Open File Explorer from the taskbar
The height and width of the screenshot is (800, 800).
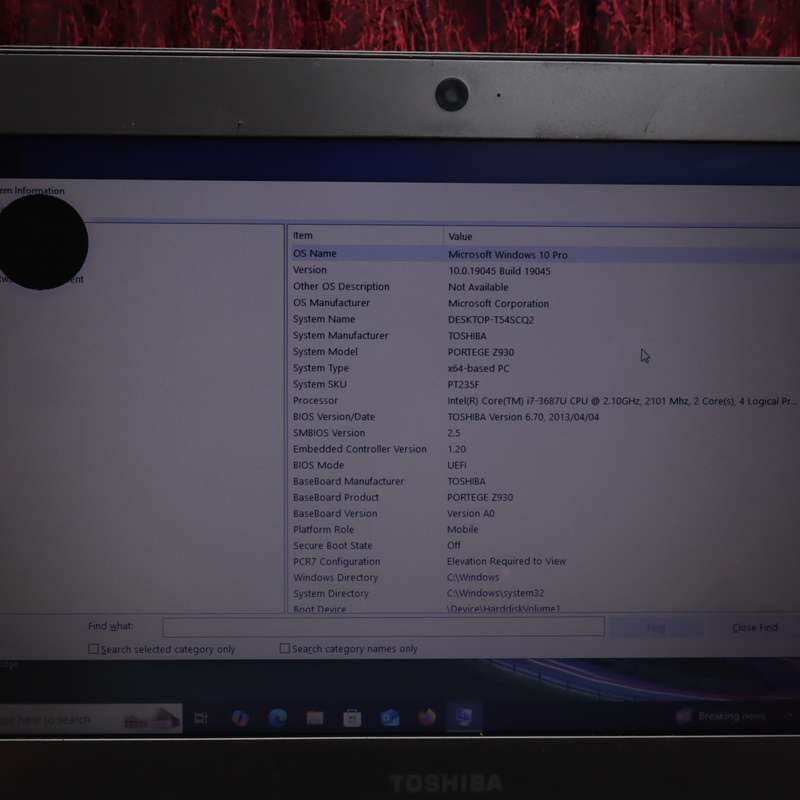tap(315, 718)
